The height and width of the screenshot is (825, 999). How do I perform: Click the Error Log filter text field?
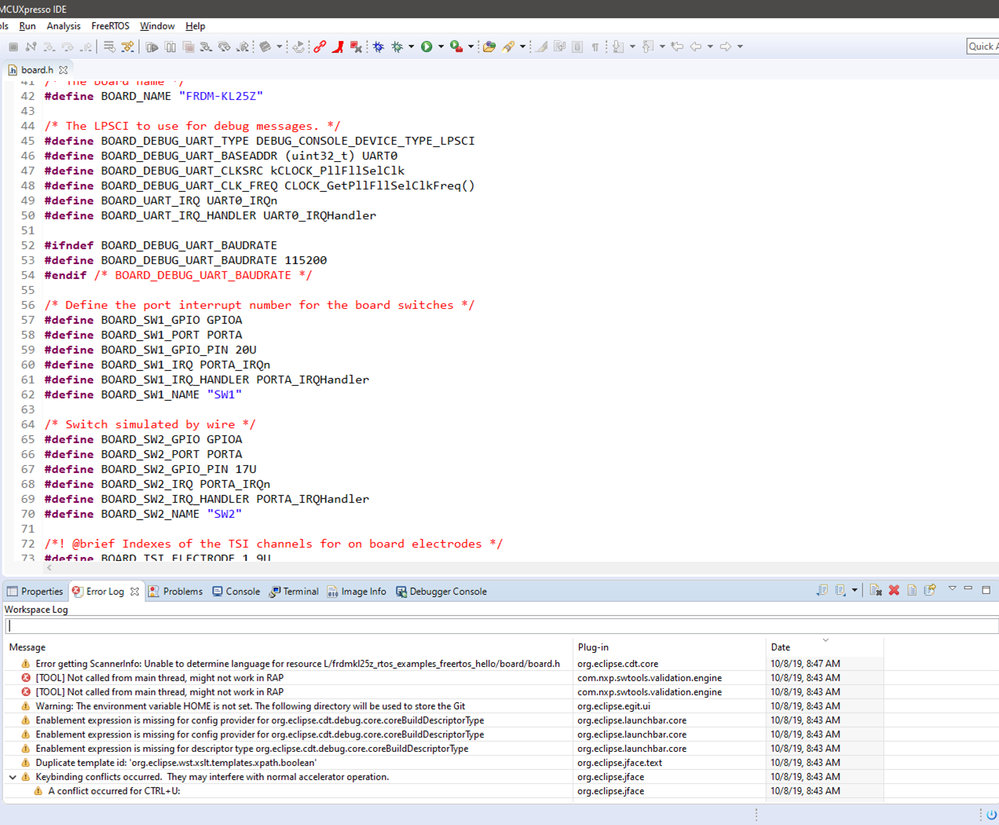[x=502, y=626]
